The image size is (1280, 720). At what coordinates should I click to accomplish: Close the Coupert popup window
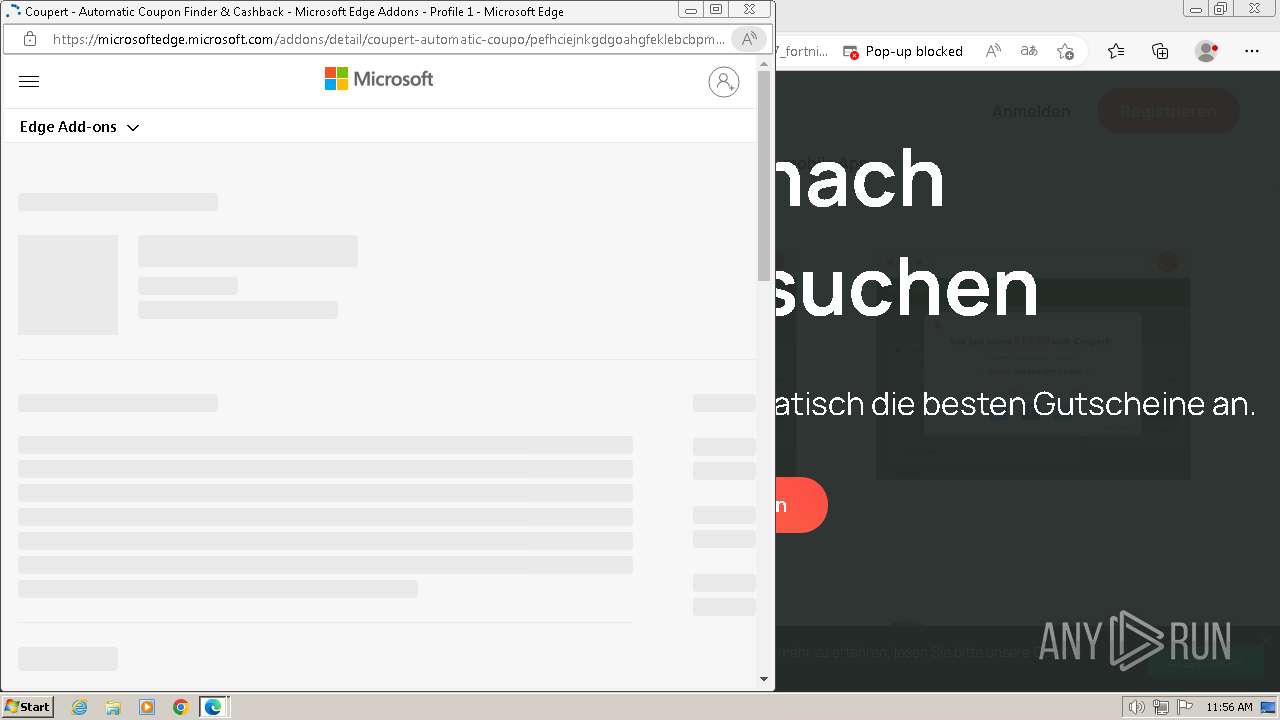point(749,9)
